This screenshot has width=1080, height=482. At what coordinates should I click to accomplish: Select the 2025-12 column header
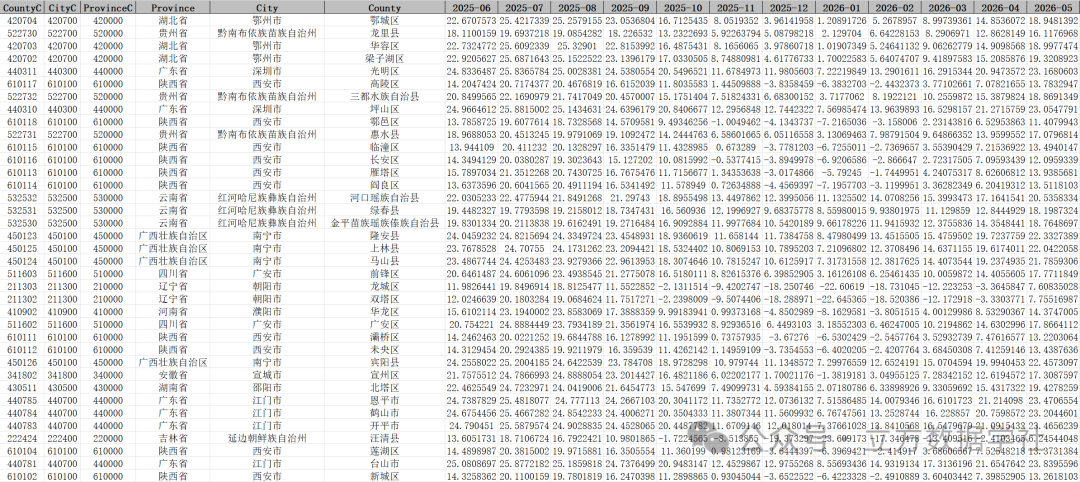789,8
